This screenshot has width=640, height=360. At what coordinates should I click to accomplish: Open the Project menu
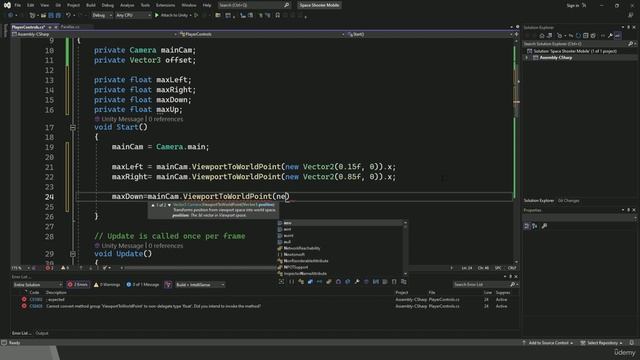coord(73,5)
